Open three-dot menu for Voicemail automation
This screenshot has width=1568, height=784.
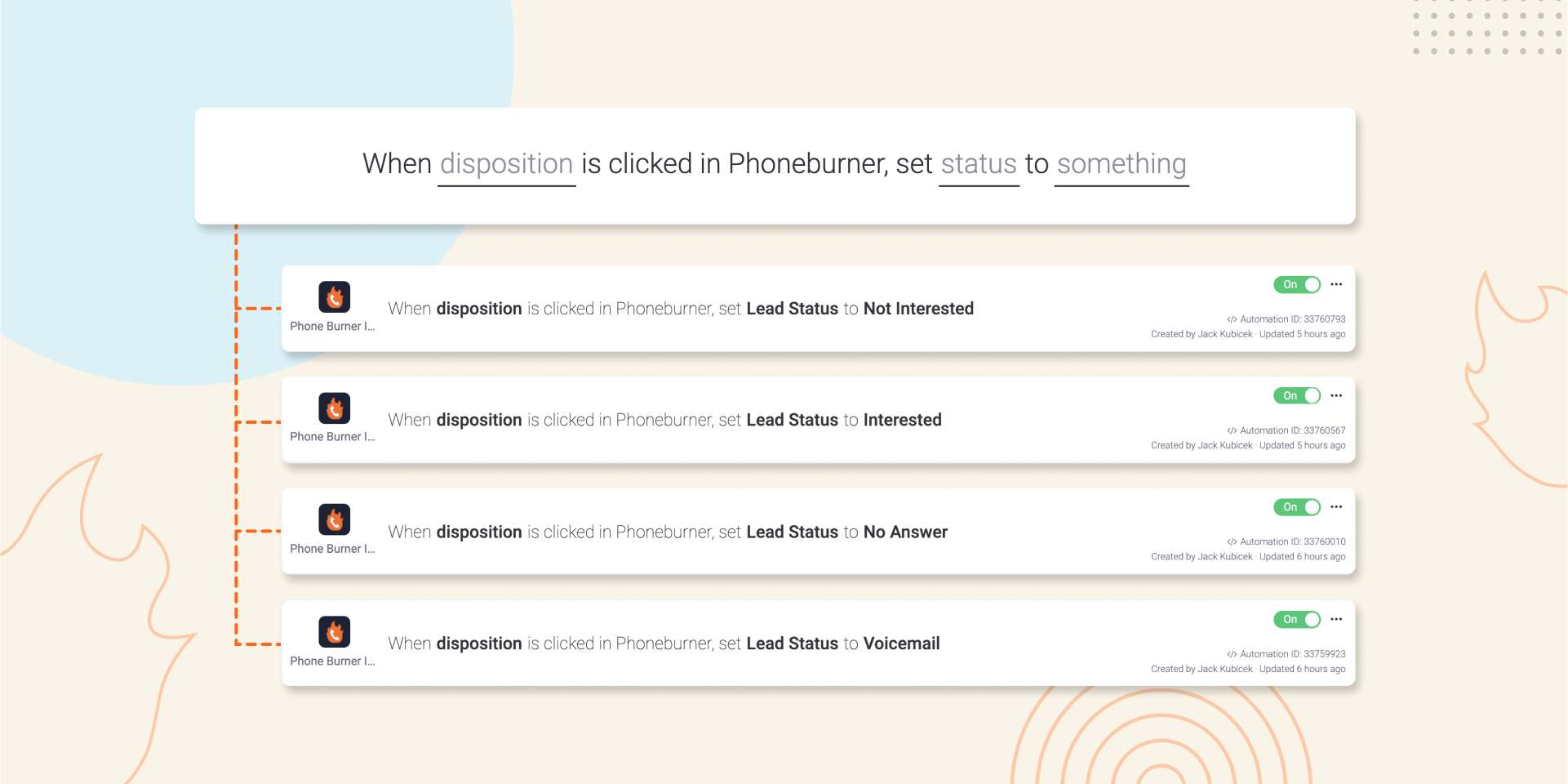tap(1336, 619)
